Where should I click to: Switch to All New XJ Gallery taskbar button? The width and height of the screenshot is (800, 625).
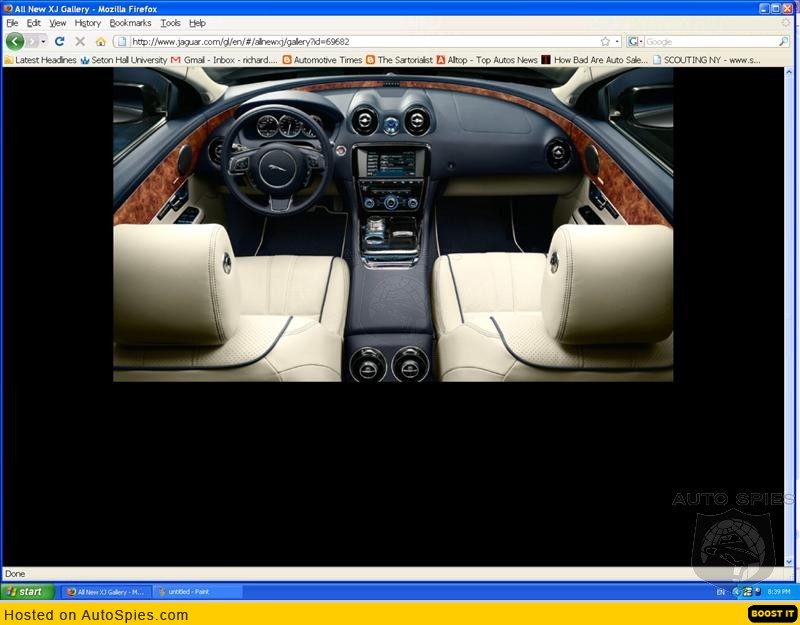tap(107, 592)
